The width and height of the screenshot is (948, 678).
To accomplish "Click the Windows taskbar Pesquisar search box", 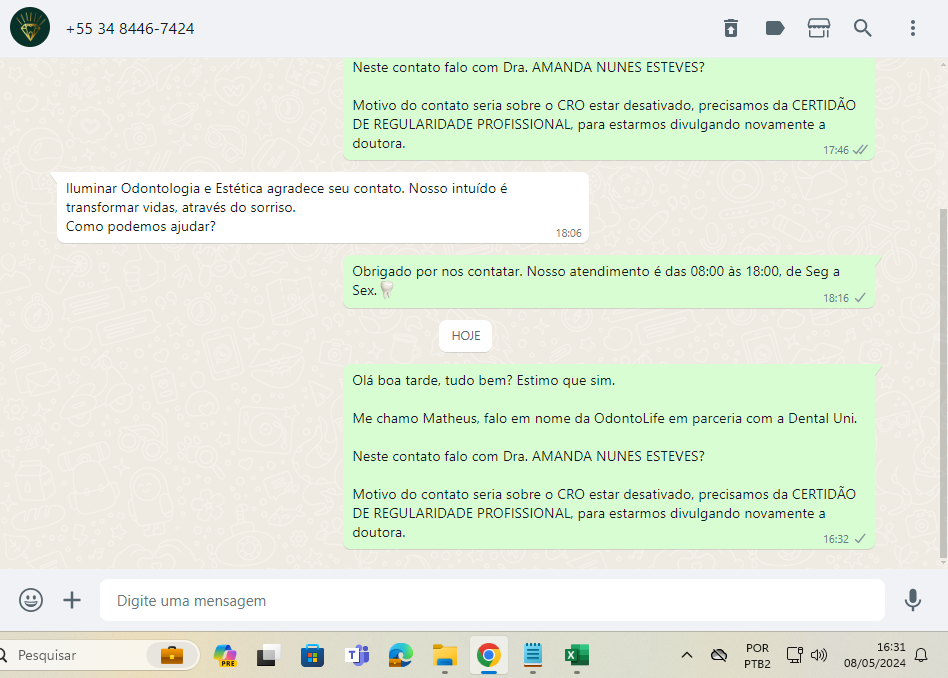I will pyautogui.click(x=100, y=655).
